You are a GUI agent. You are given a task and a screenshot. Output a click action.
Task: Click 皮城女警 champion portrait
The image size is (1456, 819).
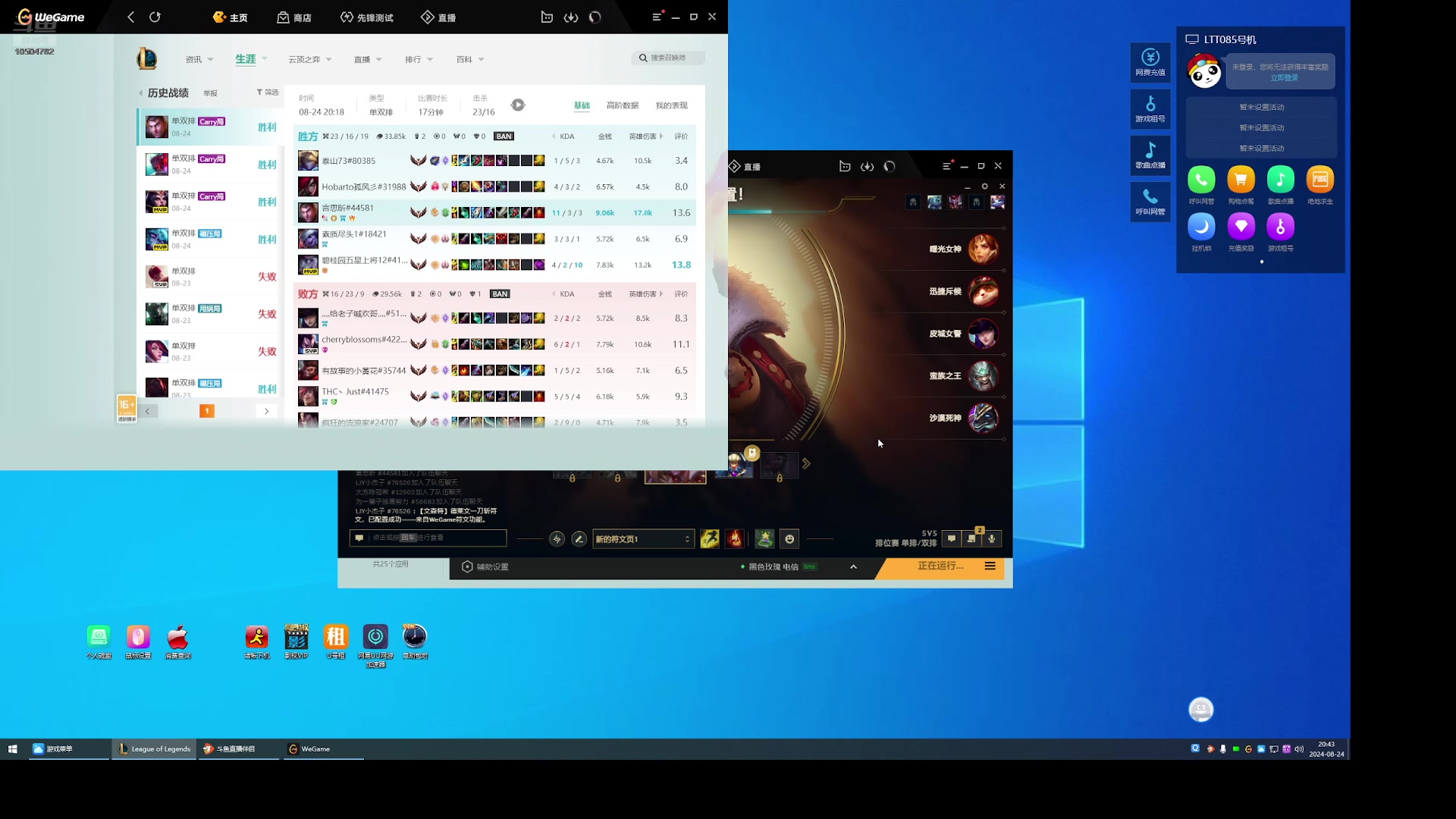pyautogui.click(x=983, y=334)
